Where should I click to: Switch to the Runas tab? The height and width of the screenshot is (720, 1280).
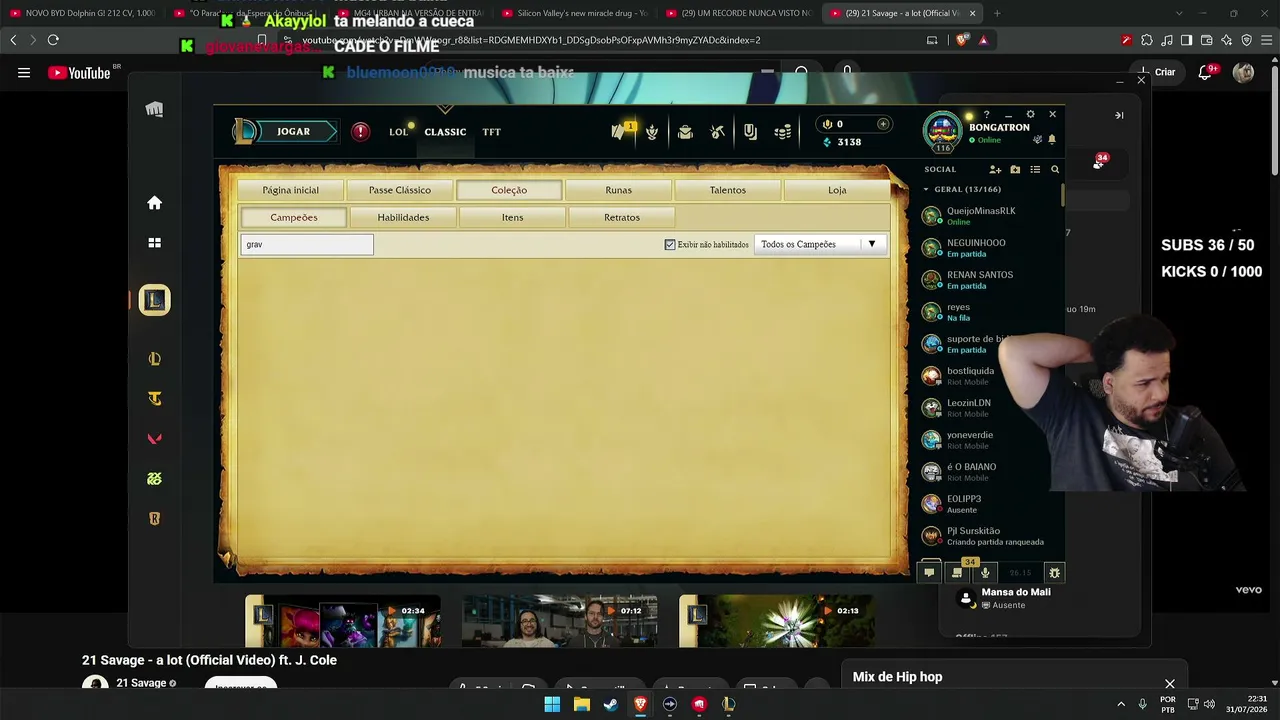pyautogui.click(x=618, y=190)
